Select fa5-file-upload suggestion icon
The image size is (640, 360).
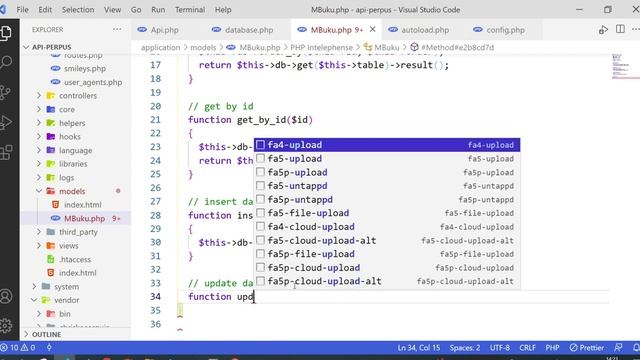tap(260, 213)
